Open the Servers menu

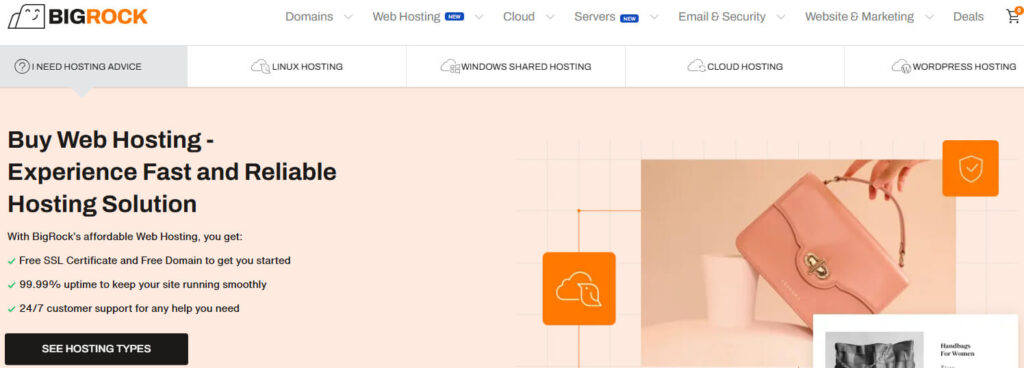pyautogui.click(x=595, y=17)
